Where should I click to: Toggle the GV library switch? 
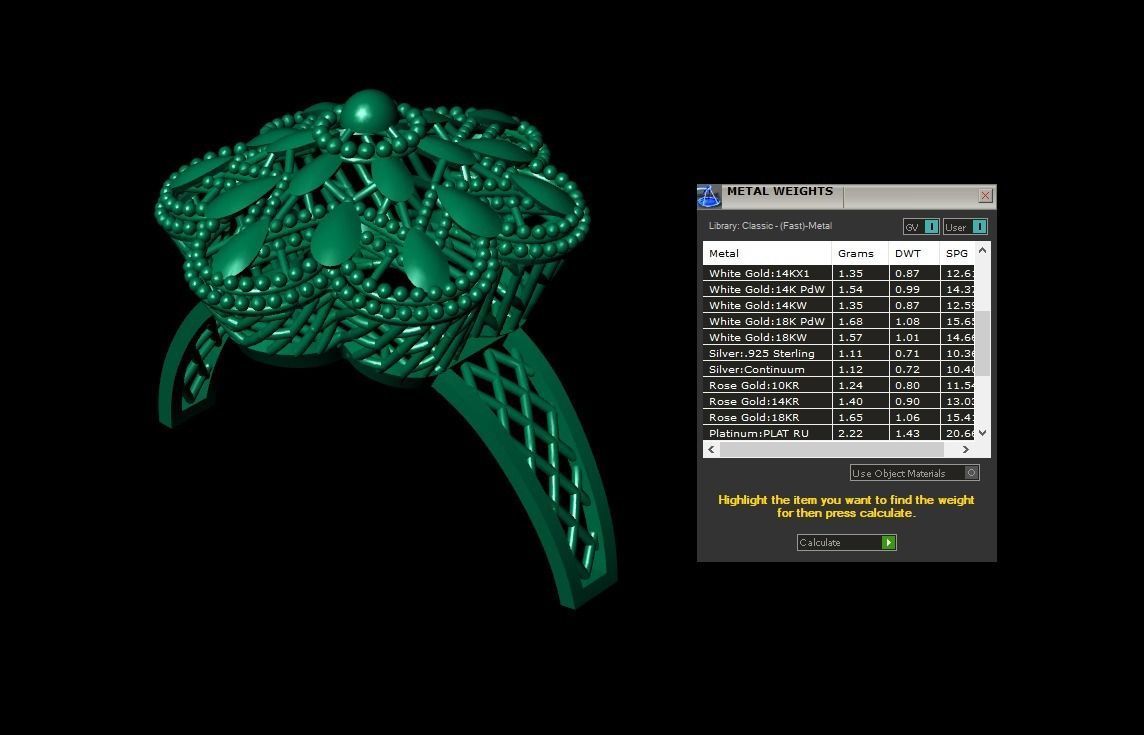[x=921, y=227]
